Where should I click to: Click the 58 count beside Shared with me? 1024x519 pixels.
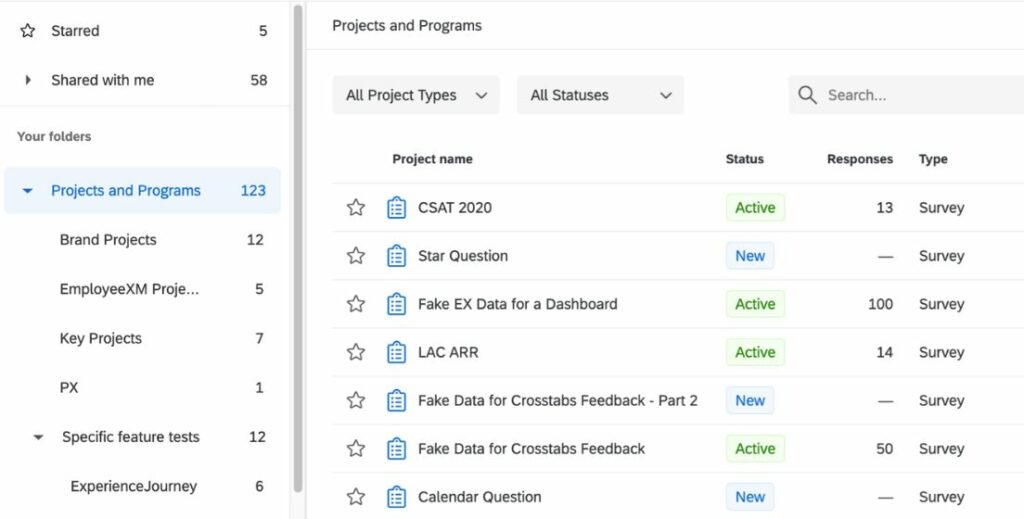pos(259,80)
